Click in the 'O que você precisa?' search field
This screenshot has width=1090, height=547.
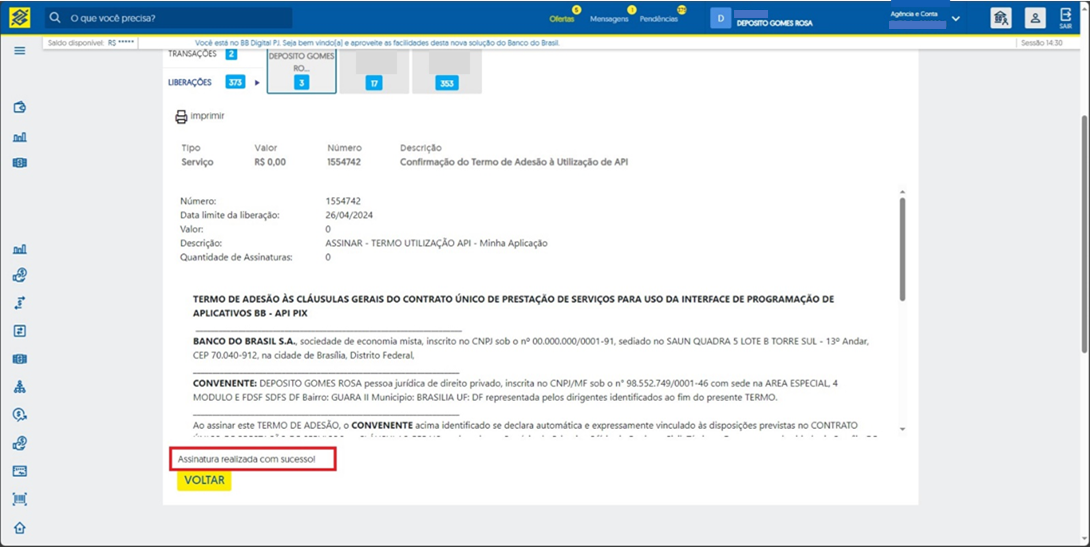tap(168, 17)
